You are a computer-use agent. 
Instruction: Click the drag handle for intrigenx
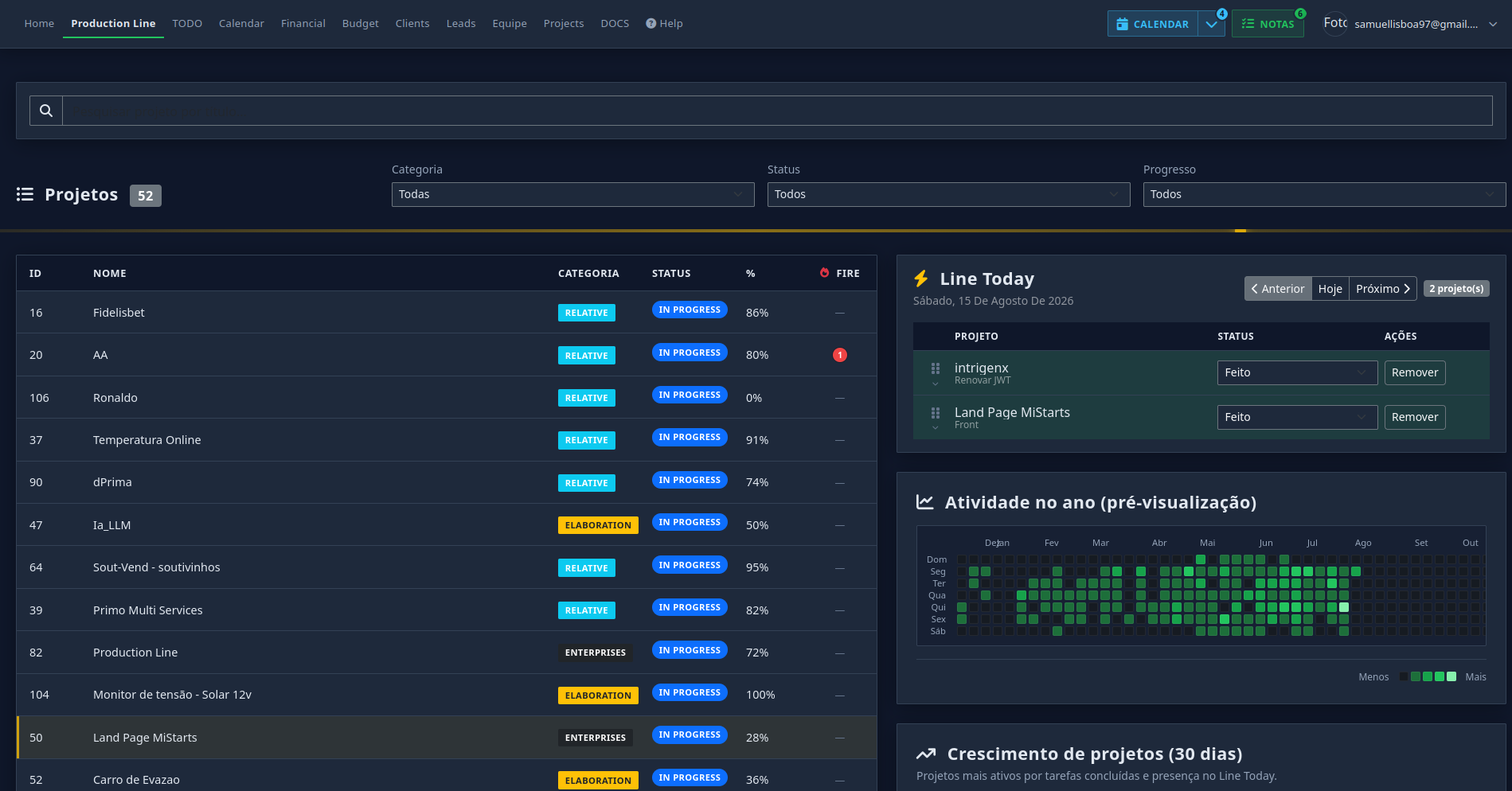click(936, 368)
